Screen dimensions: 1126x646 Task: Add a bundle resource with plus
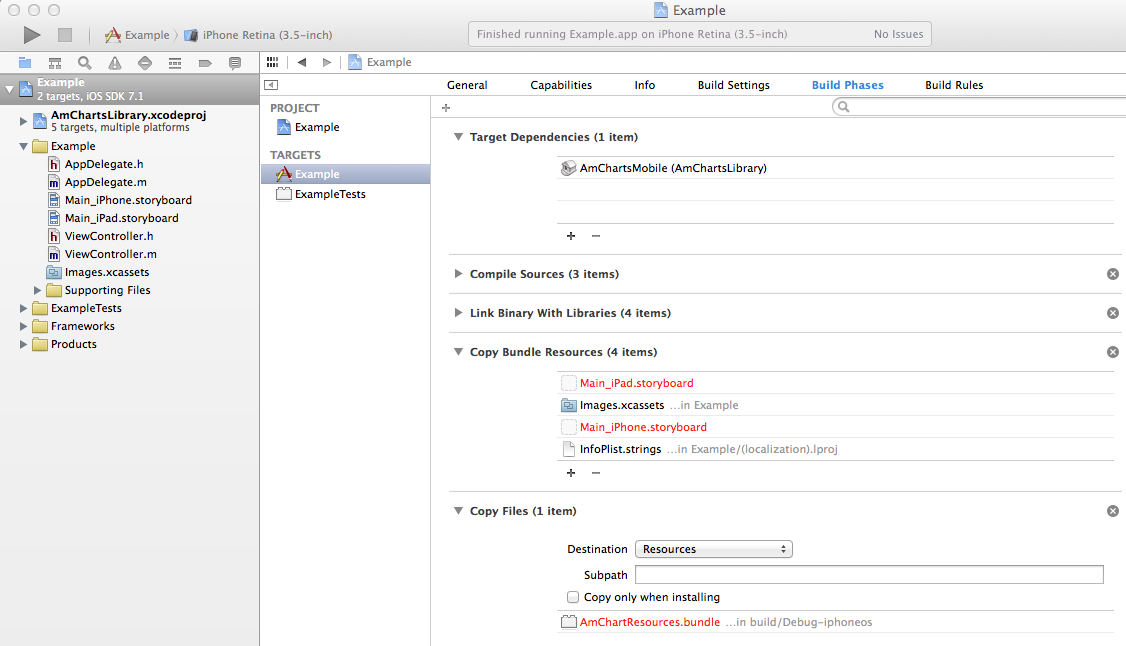click(571, 473)
